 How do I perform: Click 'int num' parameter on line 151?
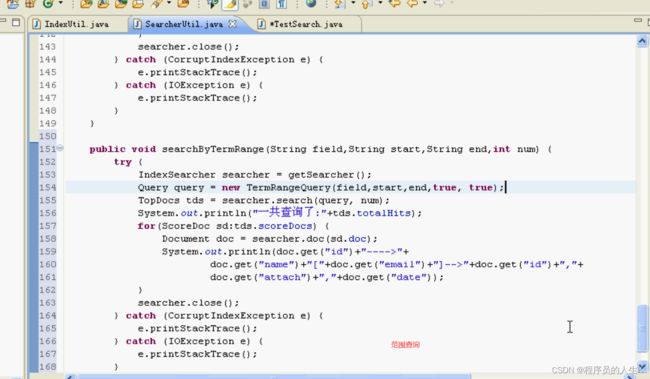pyautogui.click(x=515, y=149)
